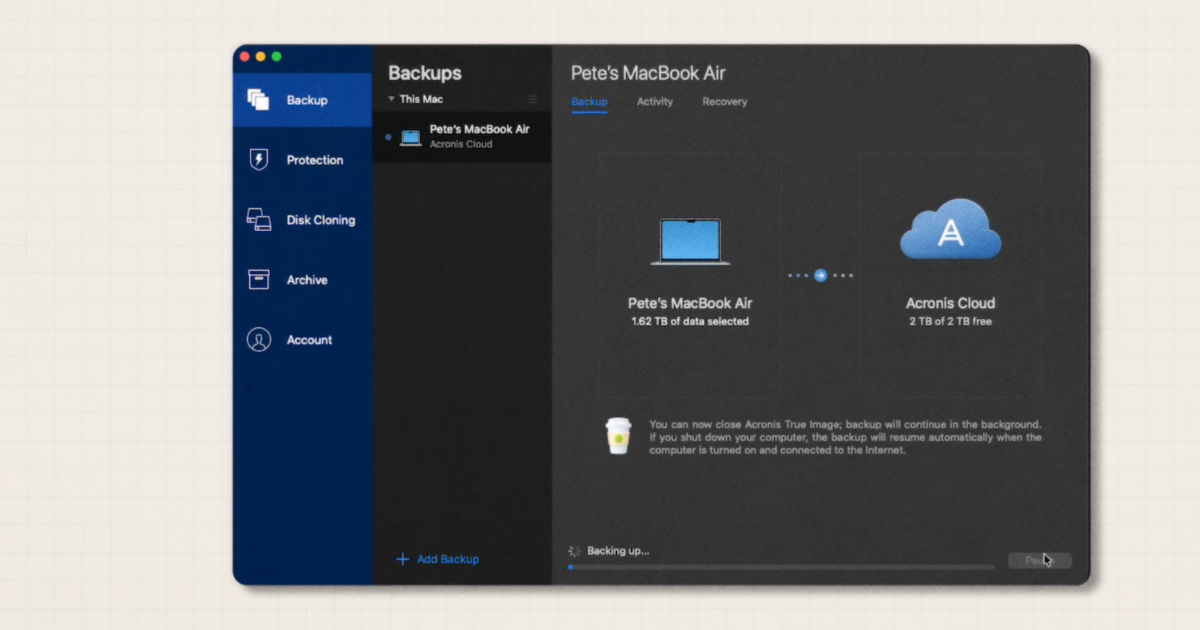Click the 'Backups' panel heading

coord(425,73)
